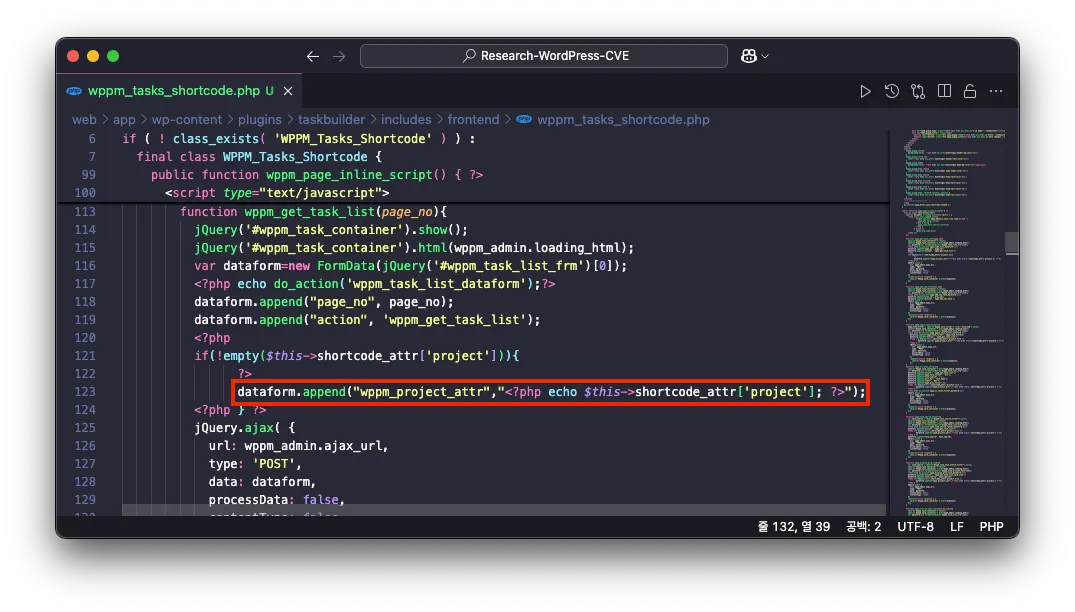Navigate back with the left arrow
1075x612 pixels.
(312, 57)
